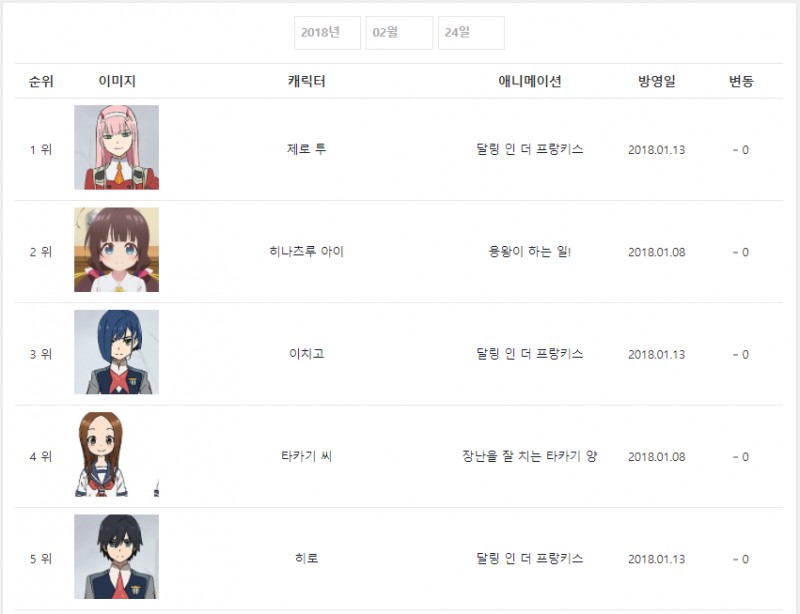Open the 2018년 year dropdown
The width and height of the screenshot is (800, 614).
(x=327, y=33)
